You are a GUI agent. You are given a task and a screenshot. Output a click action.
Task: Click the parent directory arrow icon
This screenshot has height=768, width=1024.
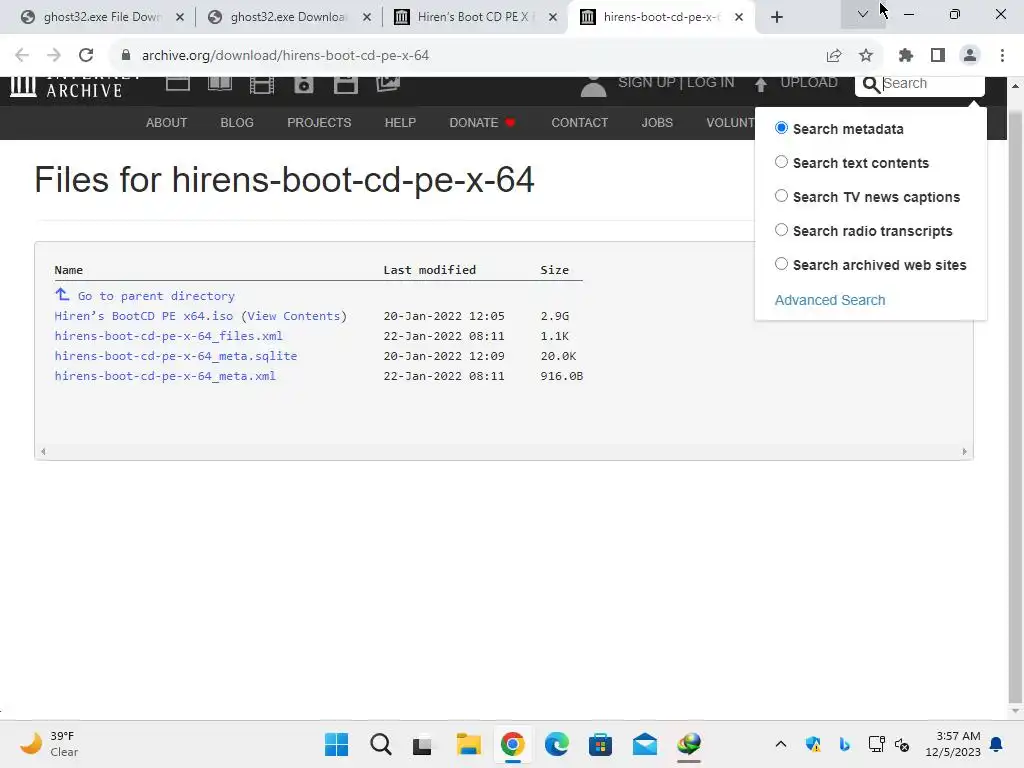[x=62, y=295]
